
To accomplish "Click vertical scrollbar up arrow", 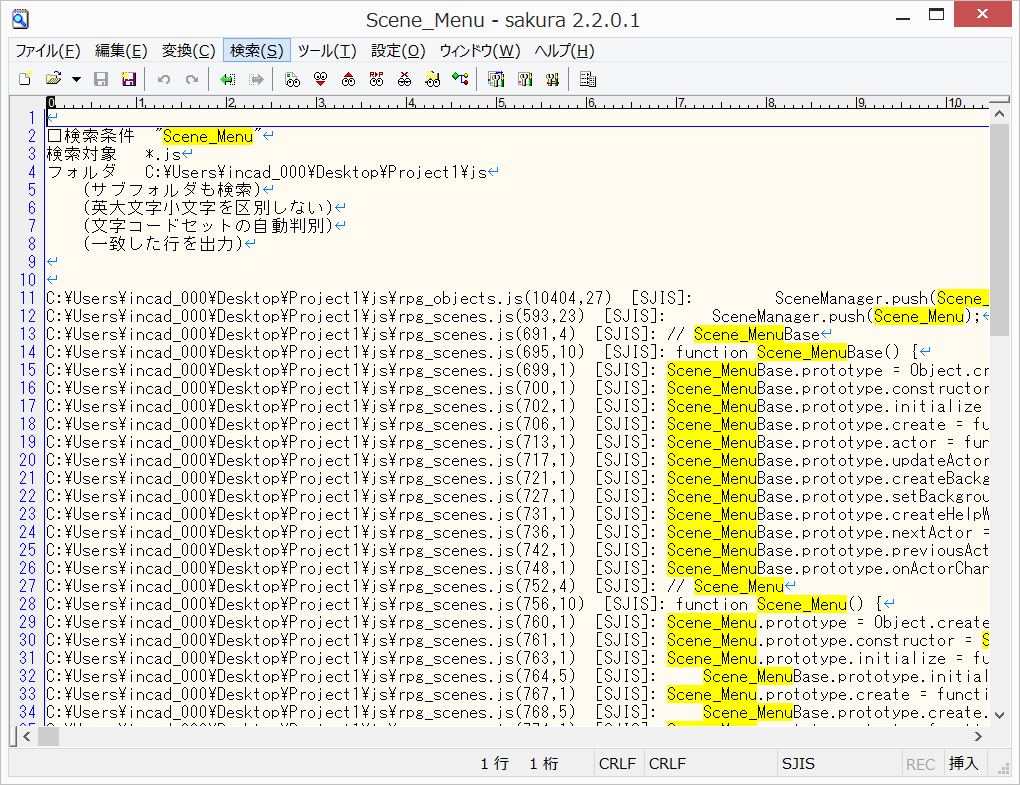I will click(999, 114).
